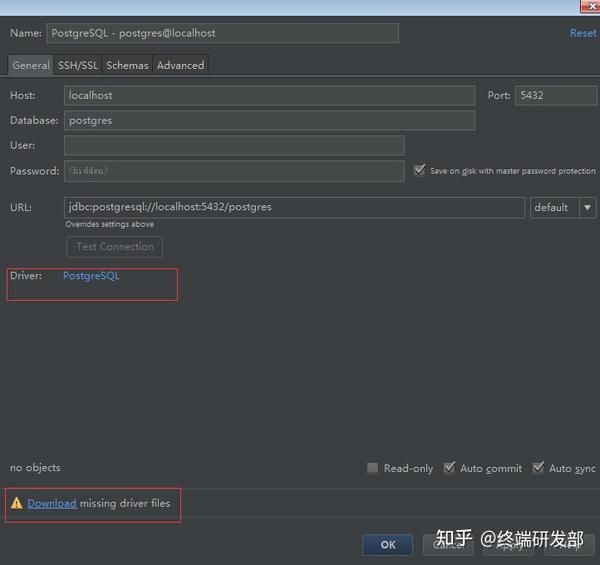Close the data source dialog window
Viewport: 600px width, 565px height.
(x=591, y=7)
